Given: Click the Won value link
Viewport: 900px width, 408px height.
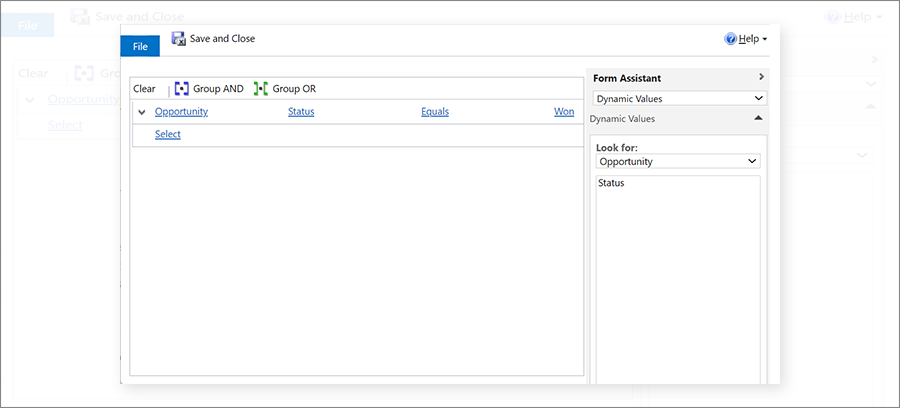Looking at the screenshot, I should click(x=564, y=111).
